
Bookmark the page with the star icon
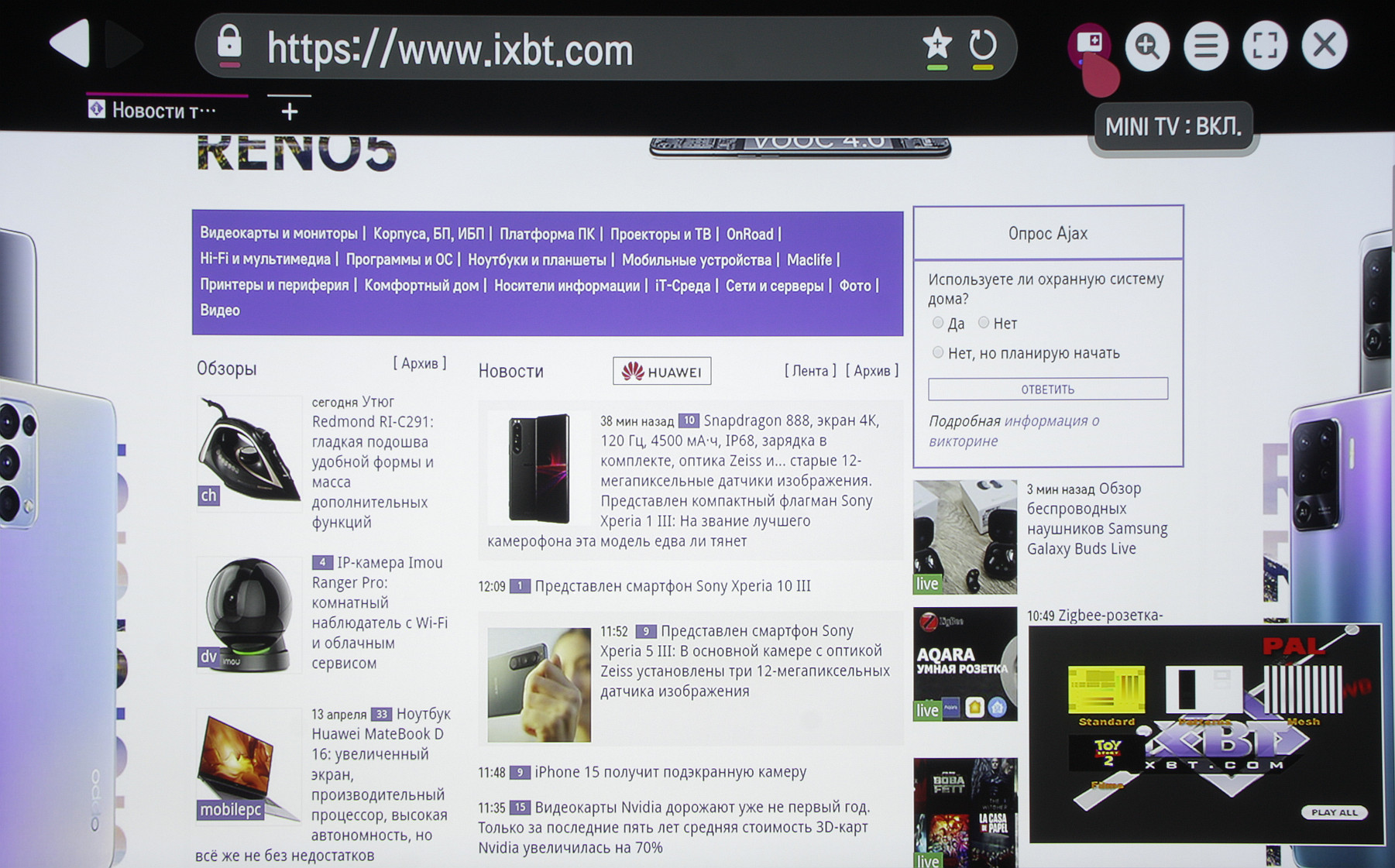click(x=937, y=45)
